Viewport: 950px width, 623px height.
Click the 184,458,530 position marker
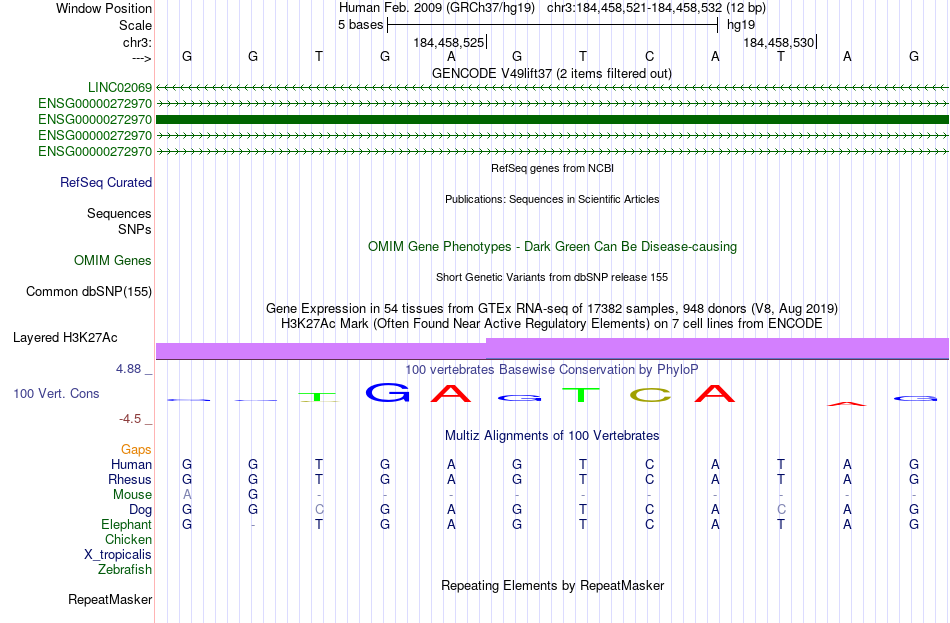click(x=779, y=42)
